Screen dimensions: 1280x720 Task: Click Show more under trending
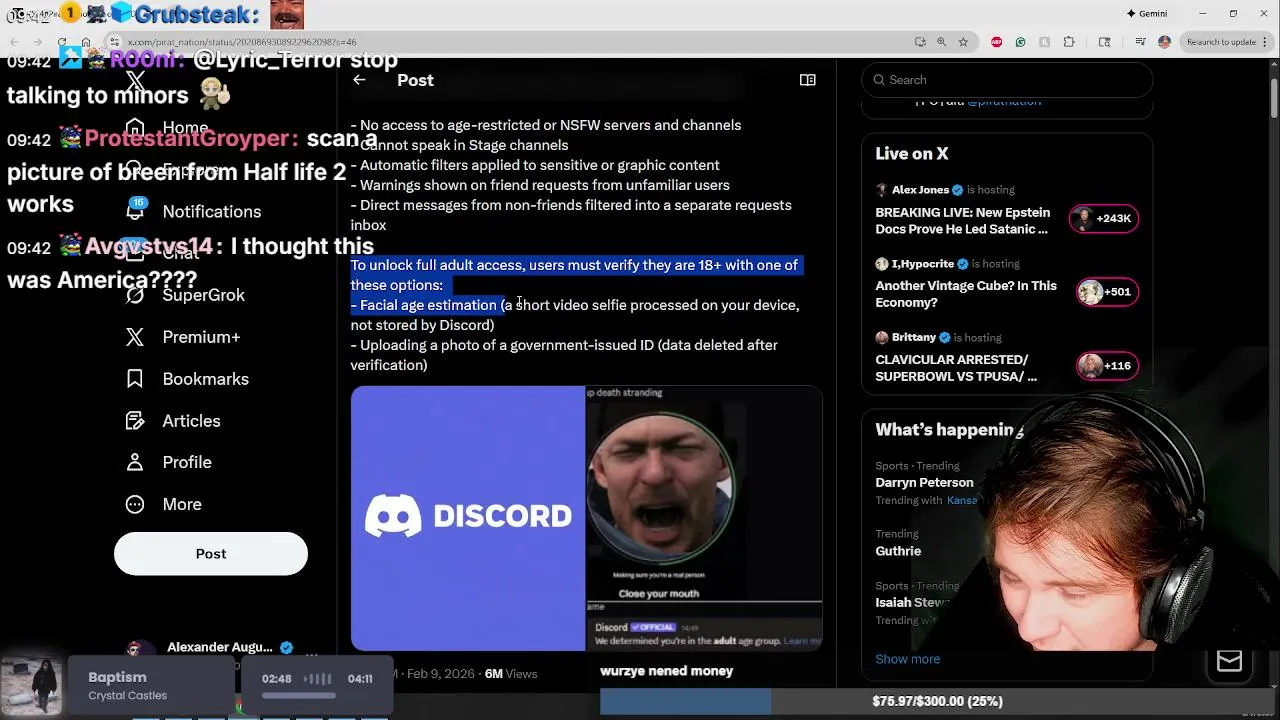click(x=907, y=659)
